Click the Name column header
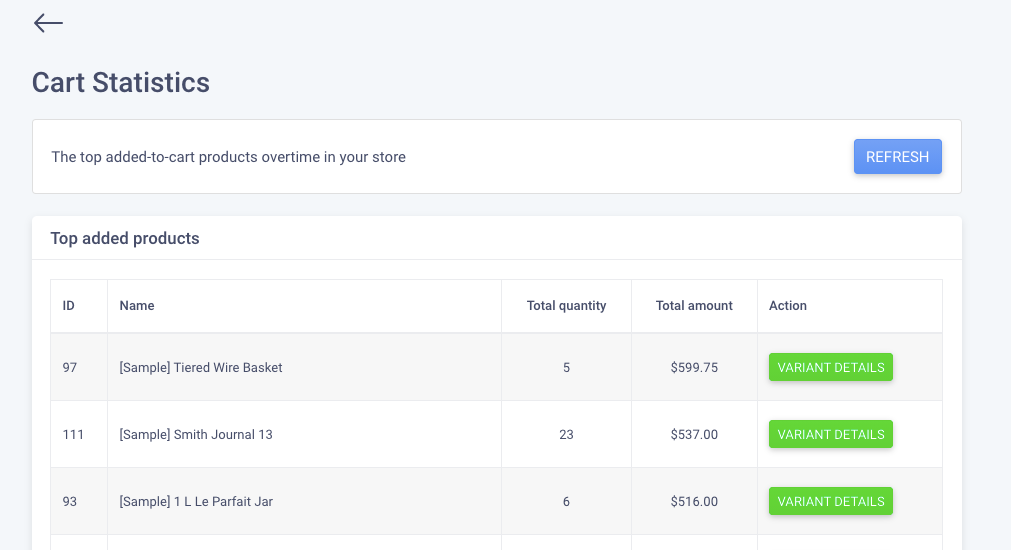Screen dimensions: 1011x550 coord(137,306)
